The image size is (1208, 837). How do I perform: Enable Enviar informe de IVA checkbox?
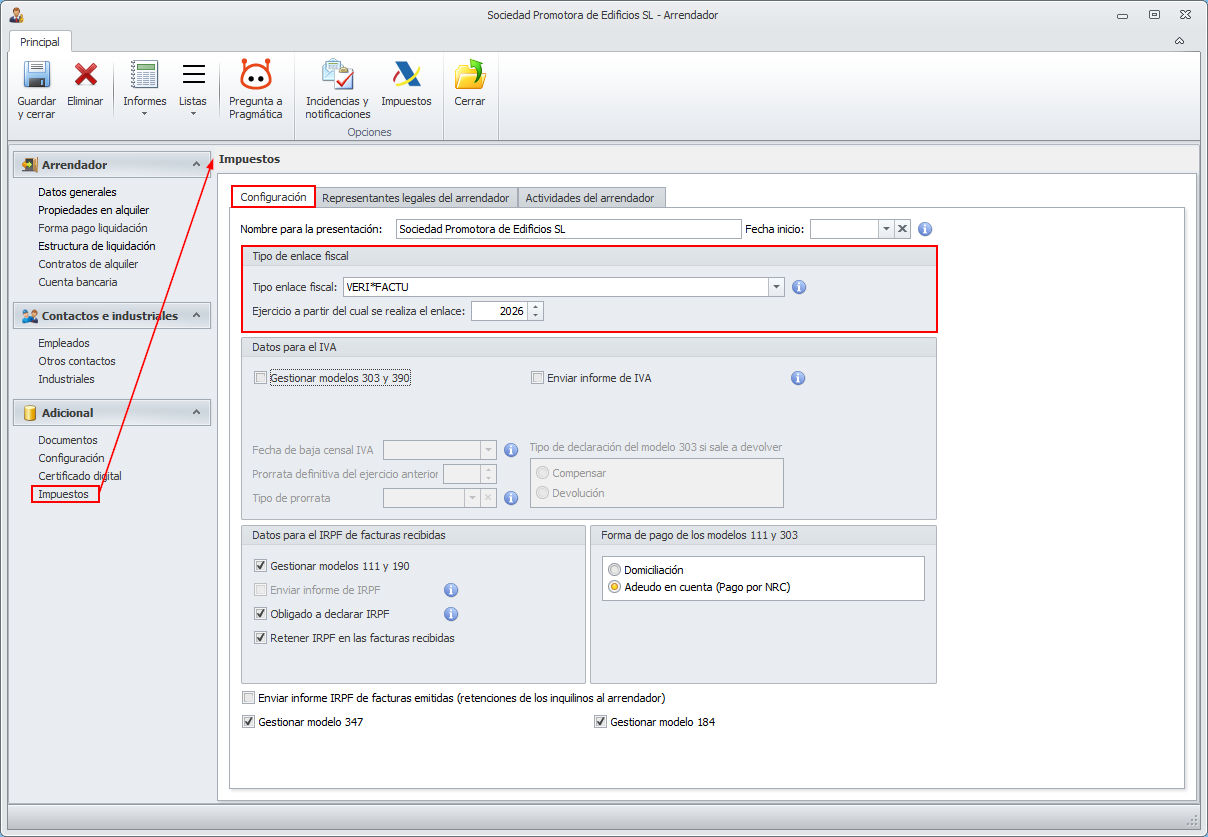538,378
